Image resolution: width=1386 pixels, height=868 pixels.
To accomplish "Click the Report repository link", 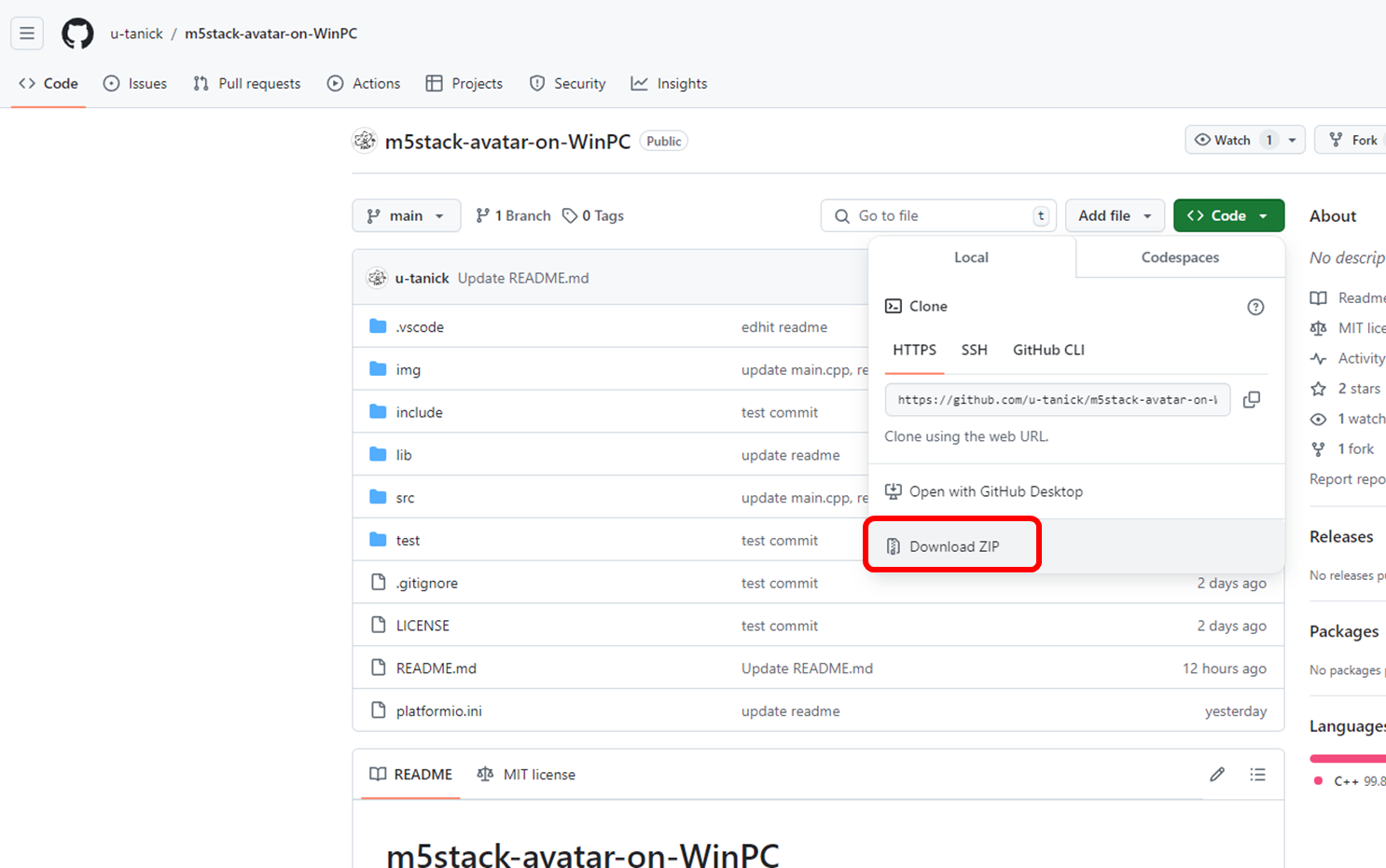I will [1348, 479].
